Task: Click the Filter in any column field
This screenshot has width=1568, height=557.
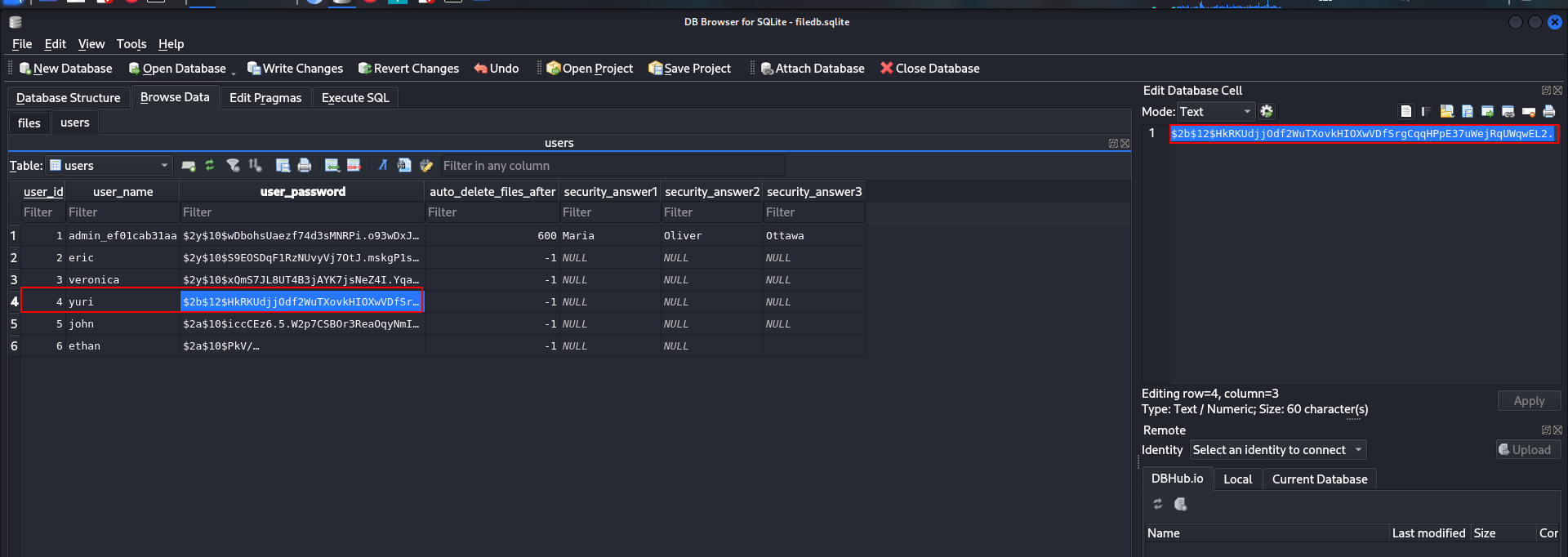Action: point(612,165)
